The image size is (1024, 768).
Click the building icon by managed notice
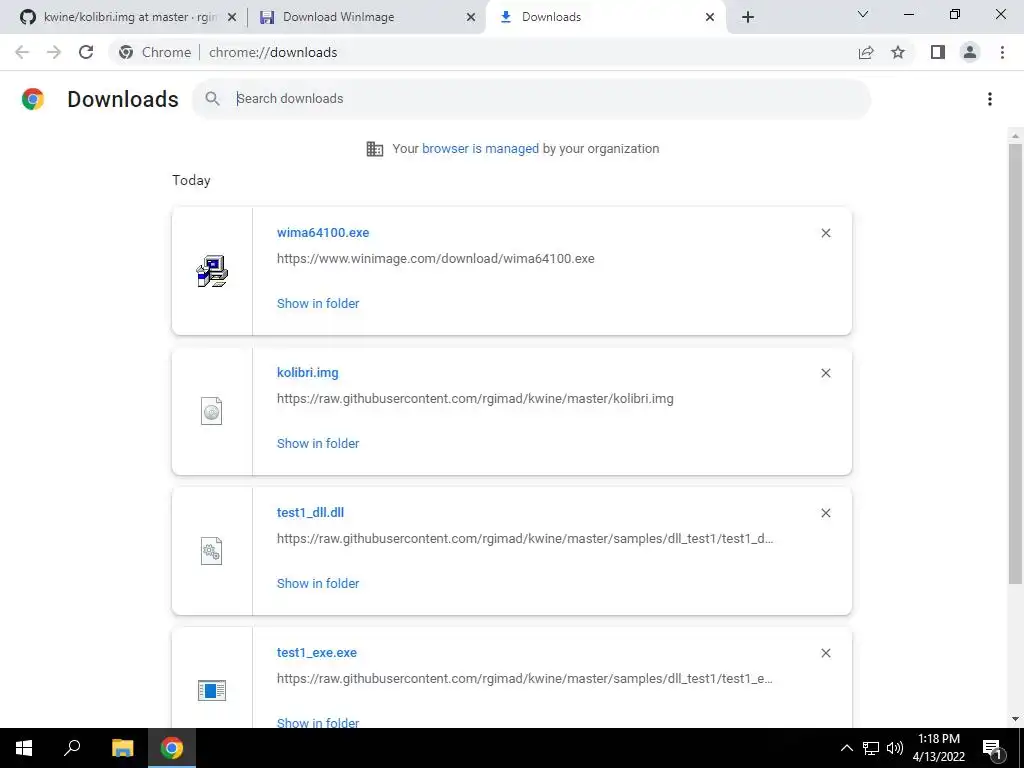click(x=375, y=149)
